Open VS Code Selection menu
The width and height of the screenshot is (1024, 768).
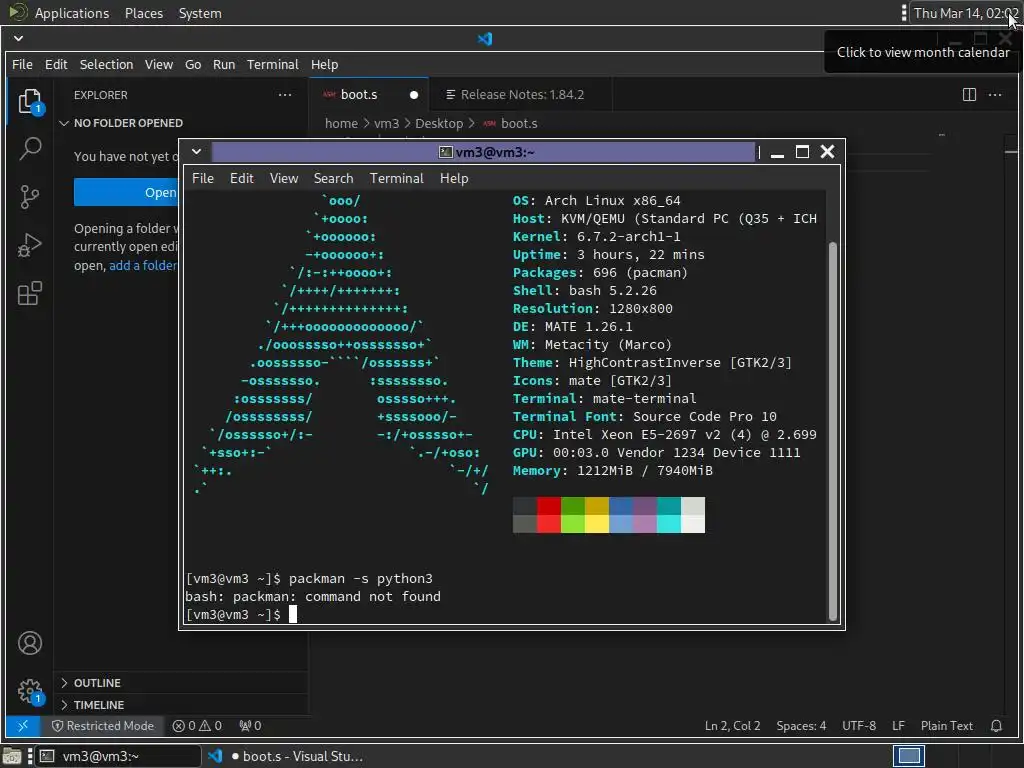106,64
